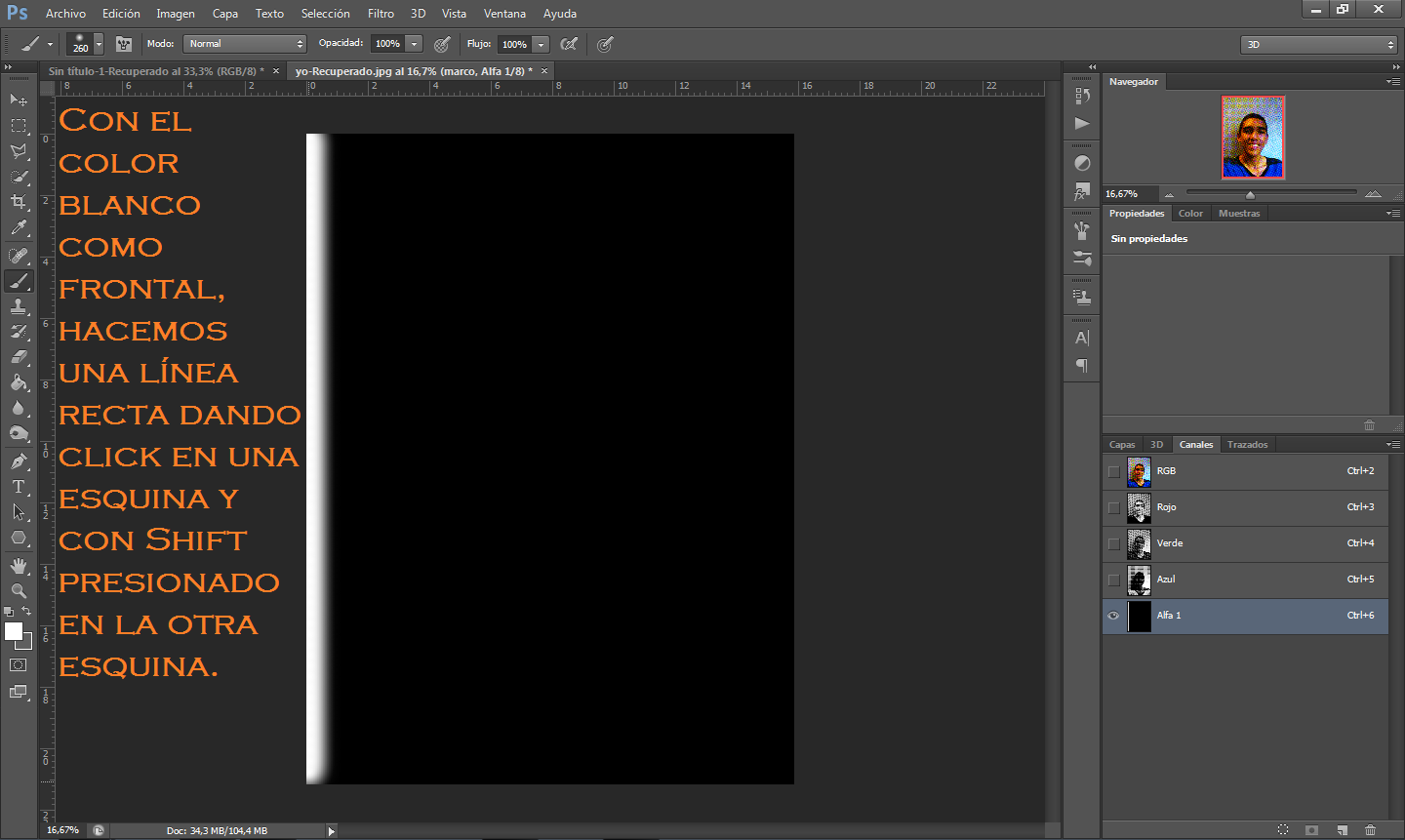Select the Zoom tool
1405x840 pixels.
pos(19,591)
